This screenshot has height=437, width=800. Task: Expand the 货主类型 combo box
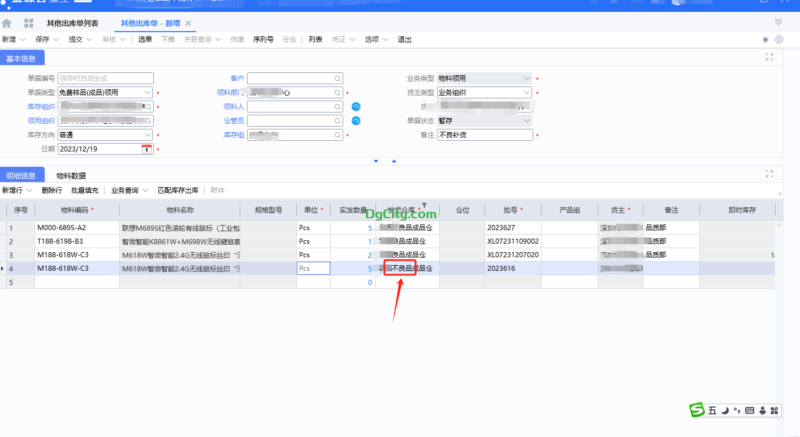[527, 93]
